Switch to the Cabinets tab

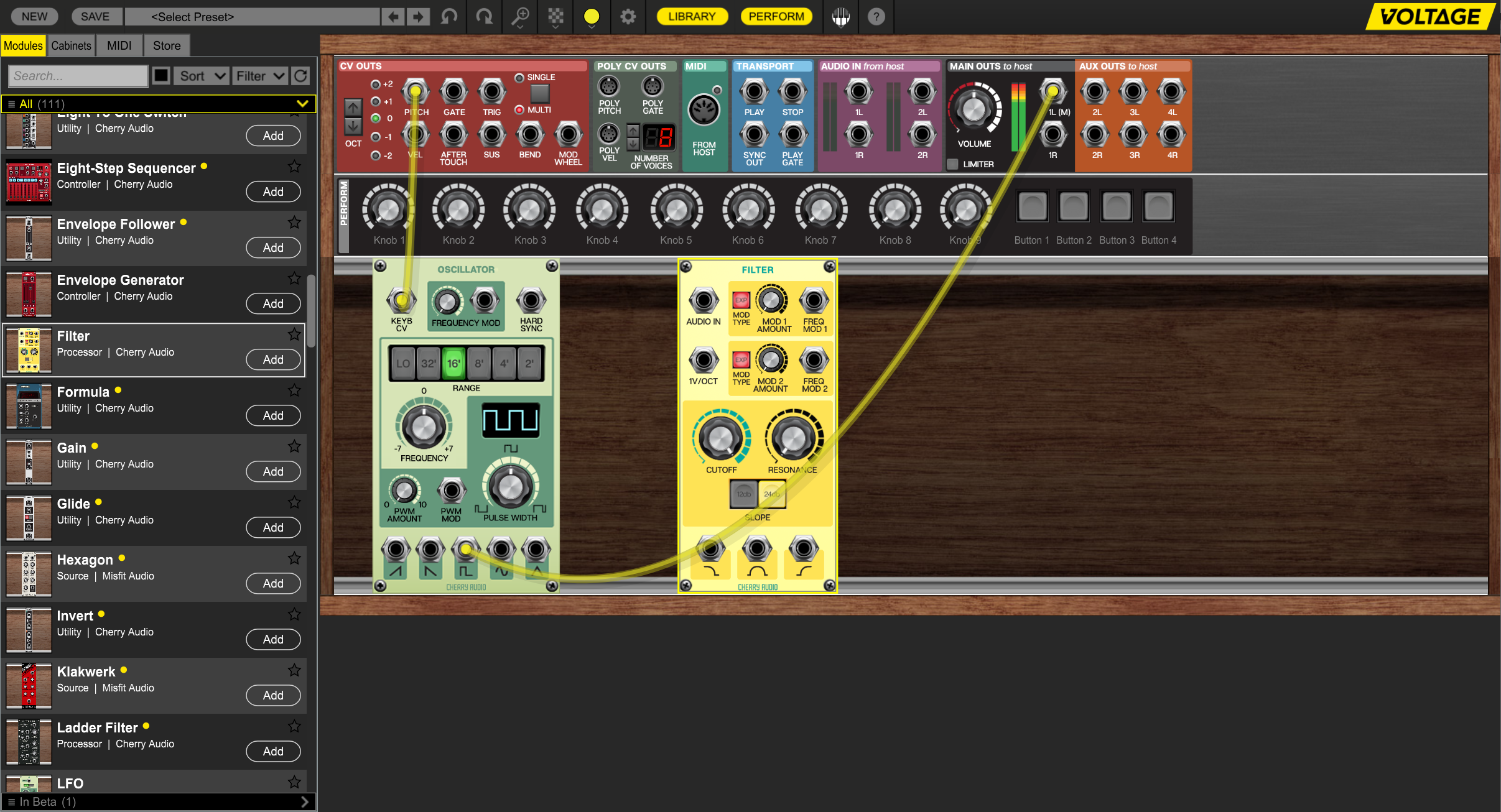click(x=71, y=45)
